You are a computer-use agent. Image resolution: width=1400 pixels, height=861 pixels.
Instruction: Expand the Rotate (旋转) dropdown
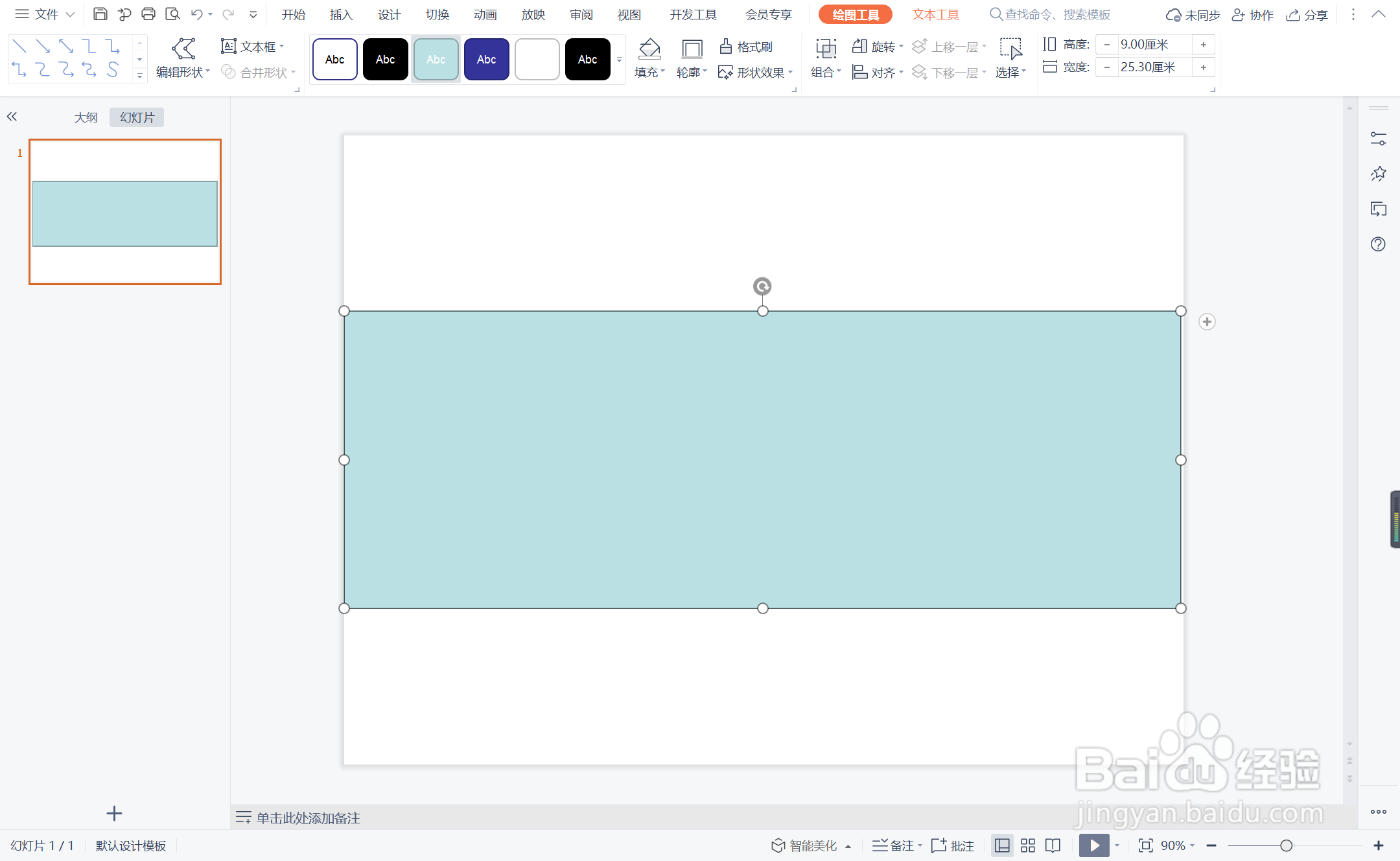(x=901, y=47)
